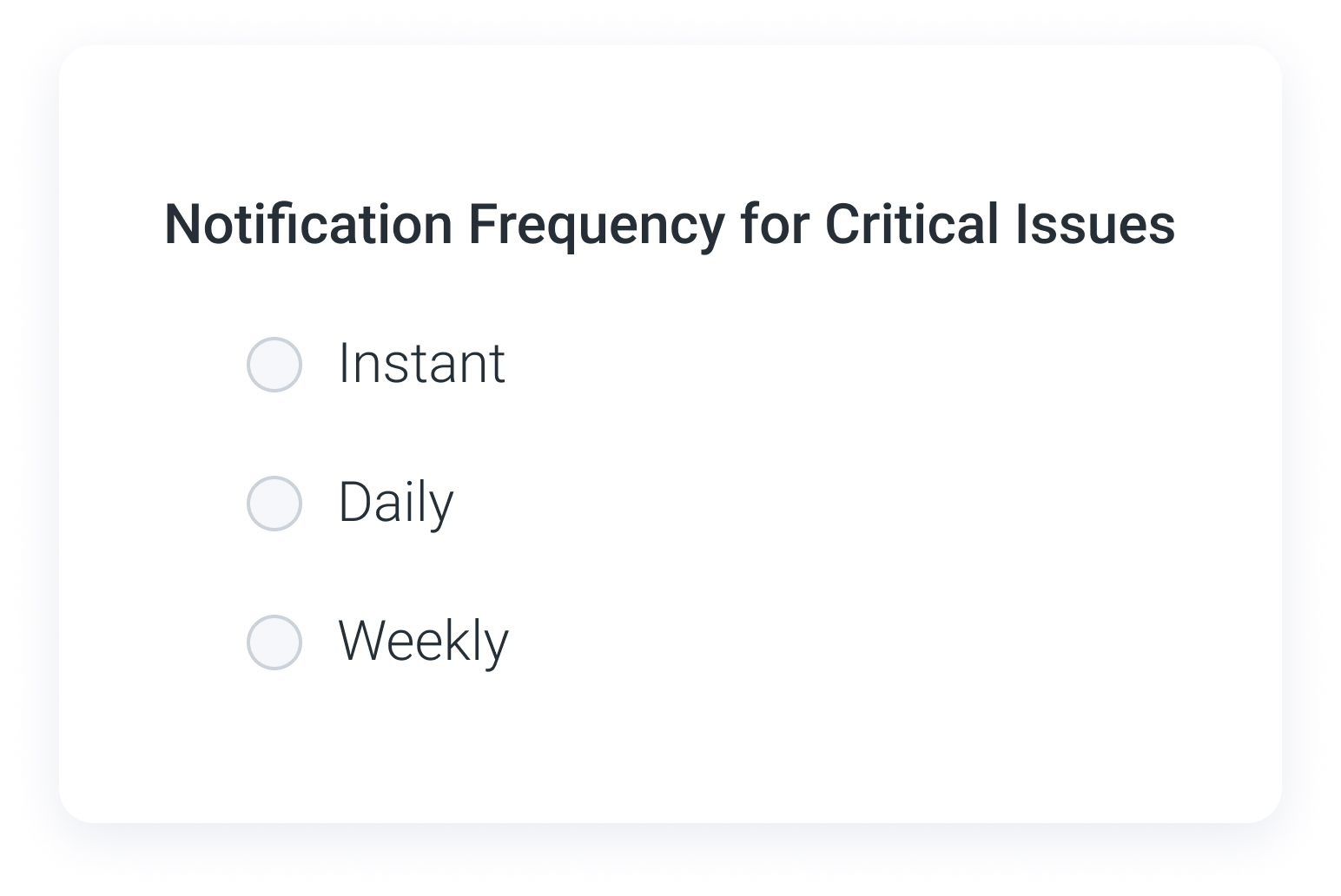Click the Daily option label
This screenshot has width=1341, height=896.
(395, 503)
